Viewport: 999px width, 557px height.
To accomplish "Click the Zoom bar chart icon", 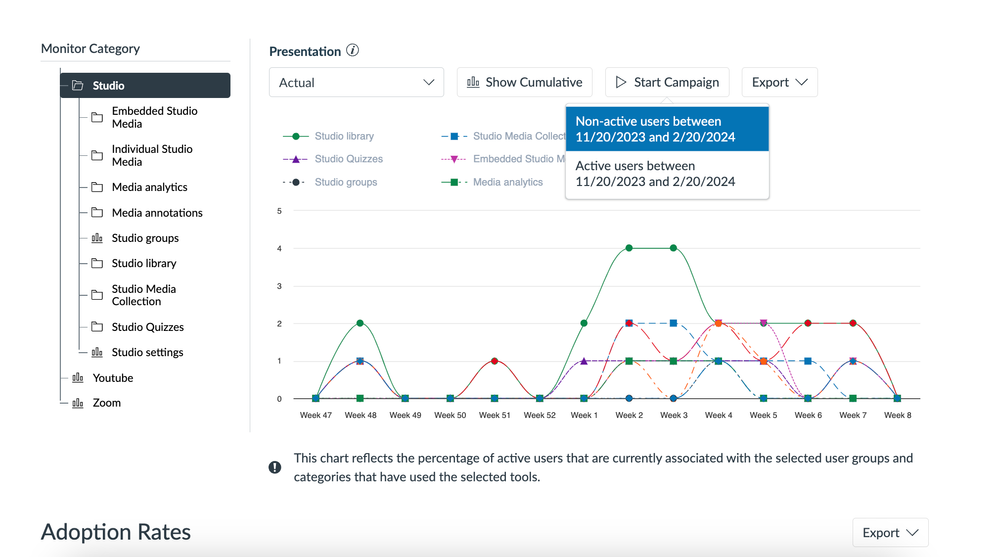I will point(78,403).
